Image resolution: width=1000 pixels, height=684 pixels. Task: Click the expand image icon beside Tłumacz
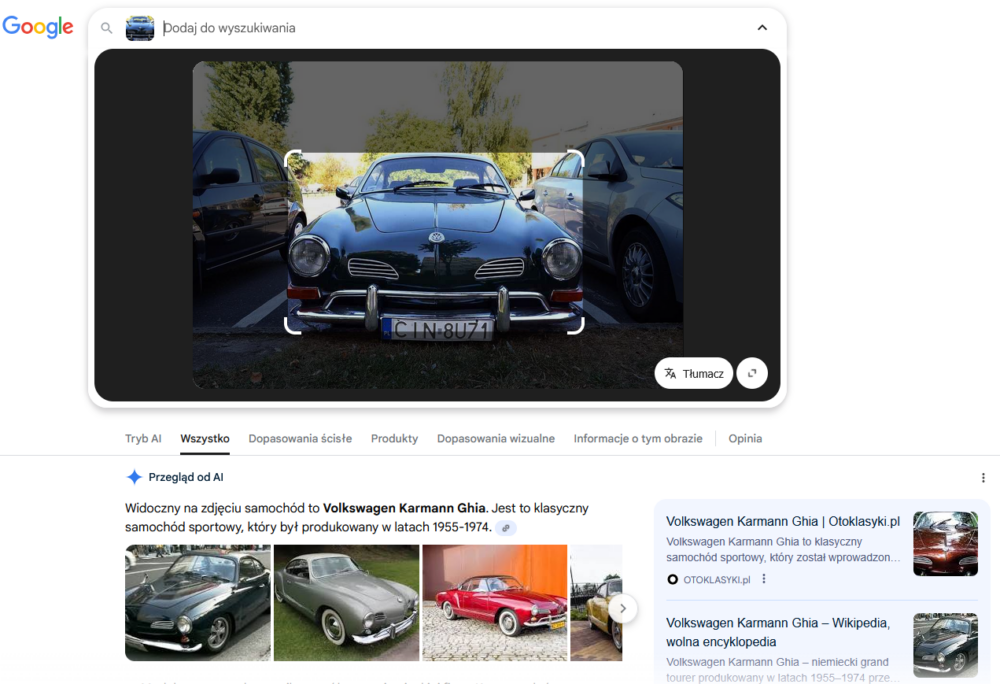(x=751, y=373)
